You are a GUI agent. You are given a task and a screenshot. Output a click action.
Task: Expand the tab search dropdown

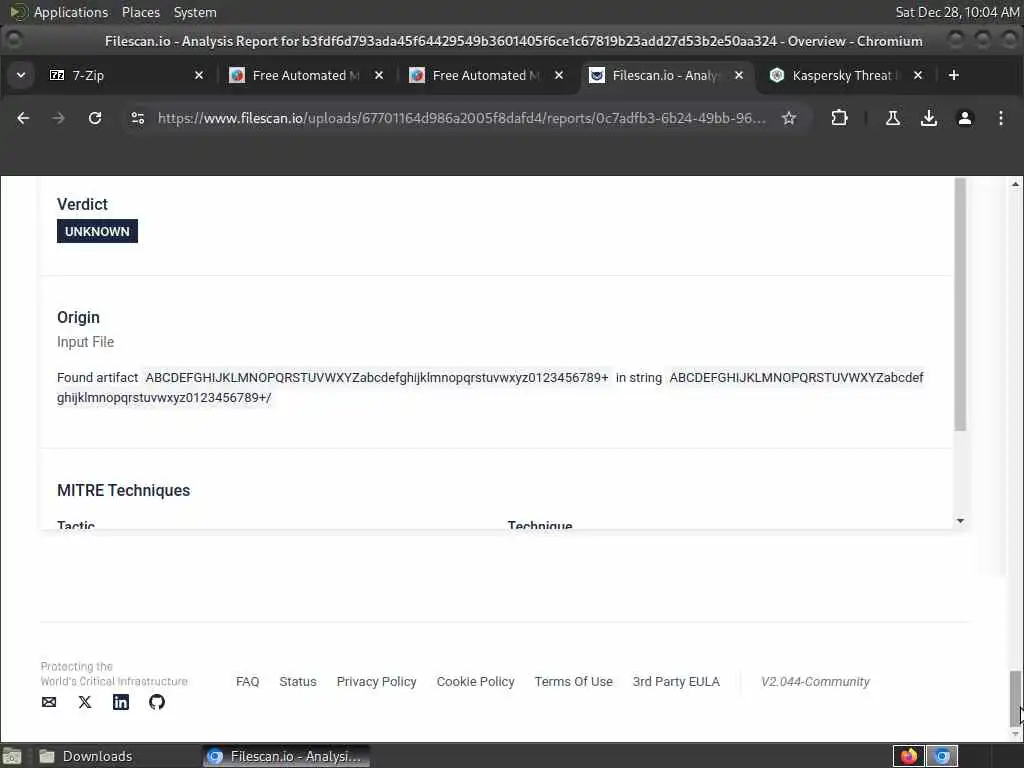[x=21, y=76]
